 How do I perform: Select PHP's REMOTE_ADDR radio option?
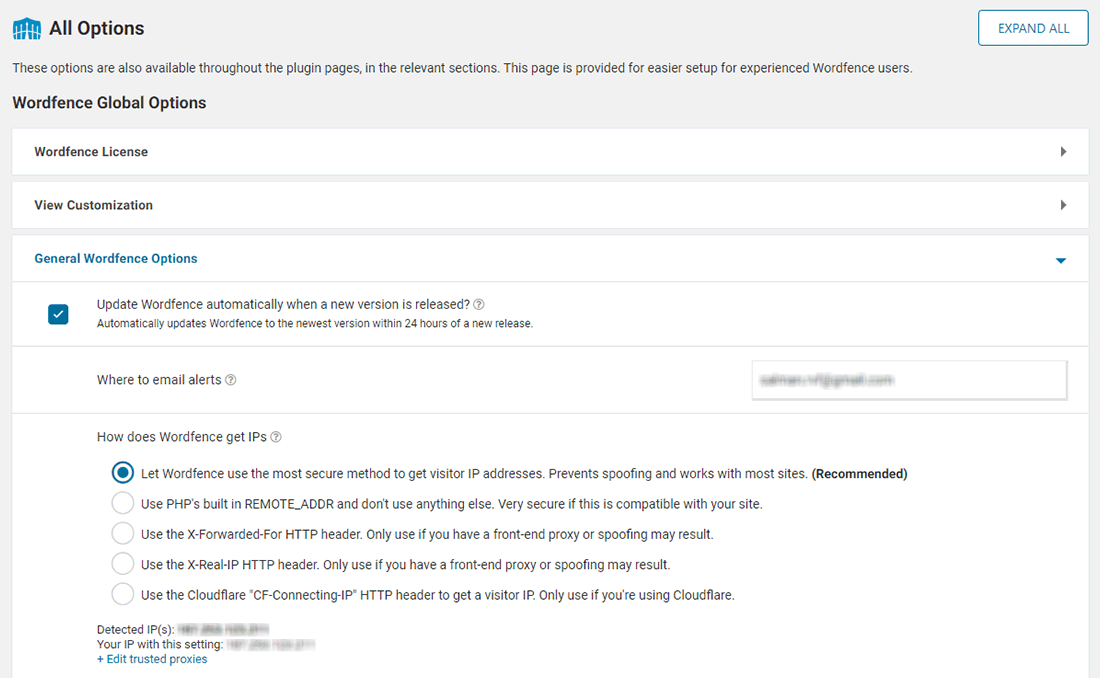tap(122, 504)
